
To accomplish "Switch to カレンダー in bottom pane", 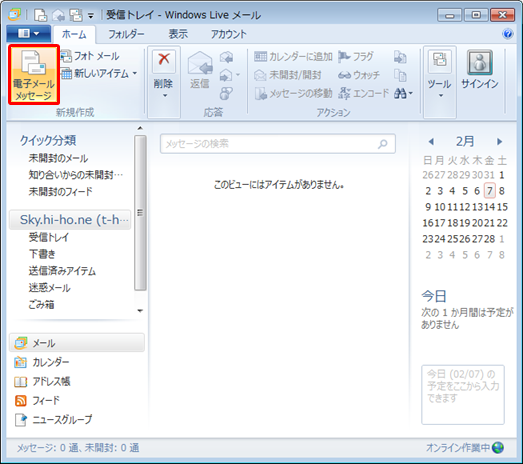I will [x=42, y=362].
